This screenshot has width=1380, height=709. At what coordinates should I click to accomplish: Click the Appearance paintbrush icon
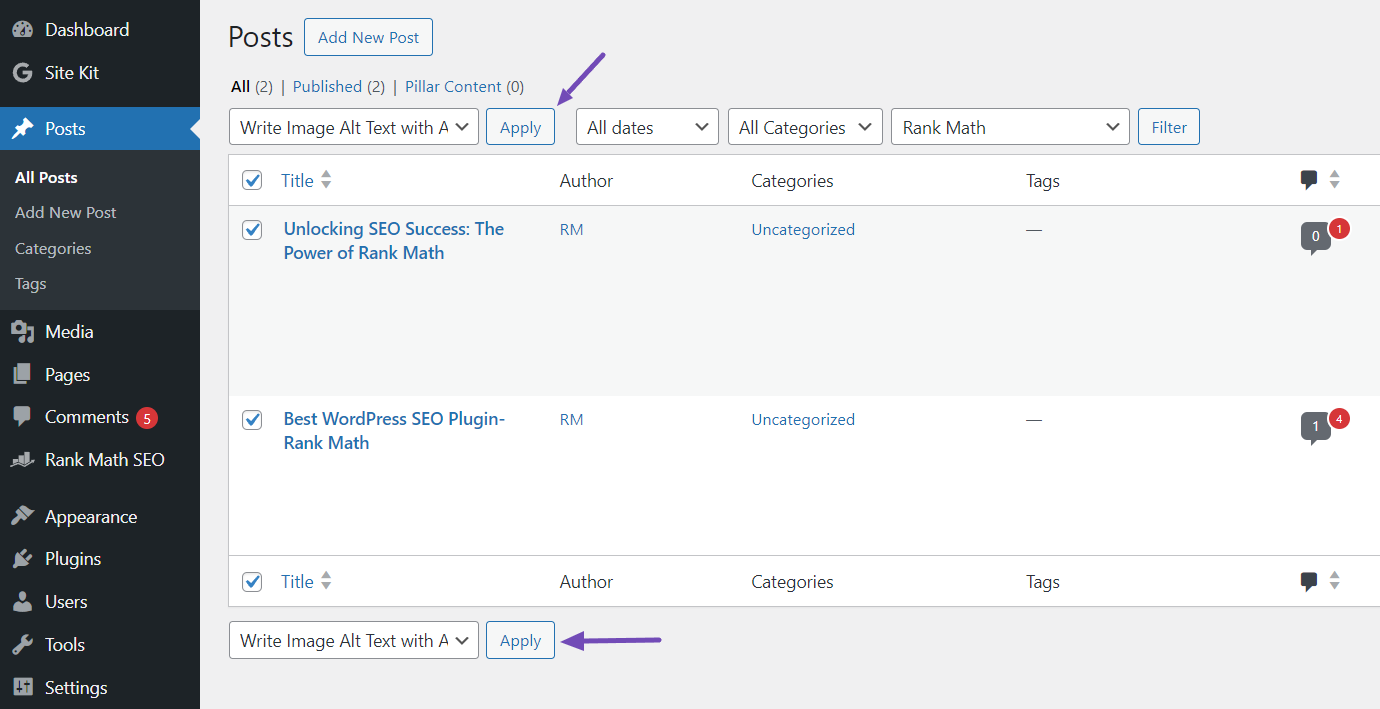(x=22, y=517)
